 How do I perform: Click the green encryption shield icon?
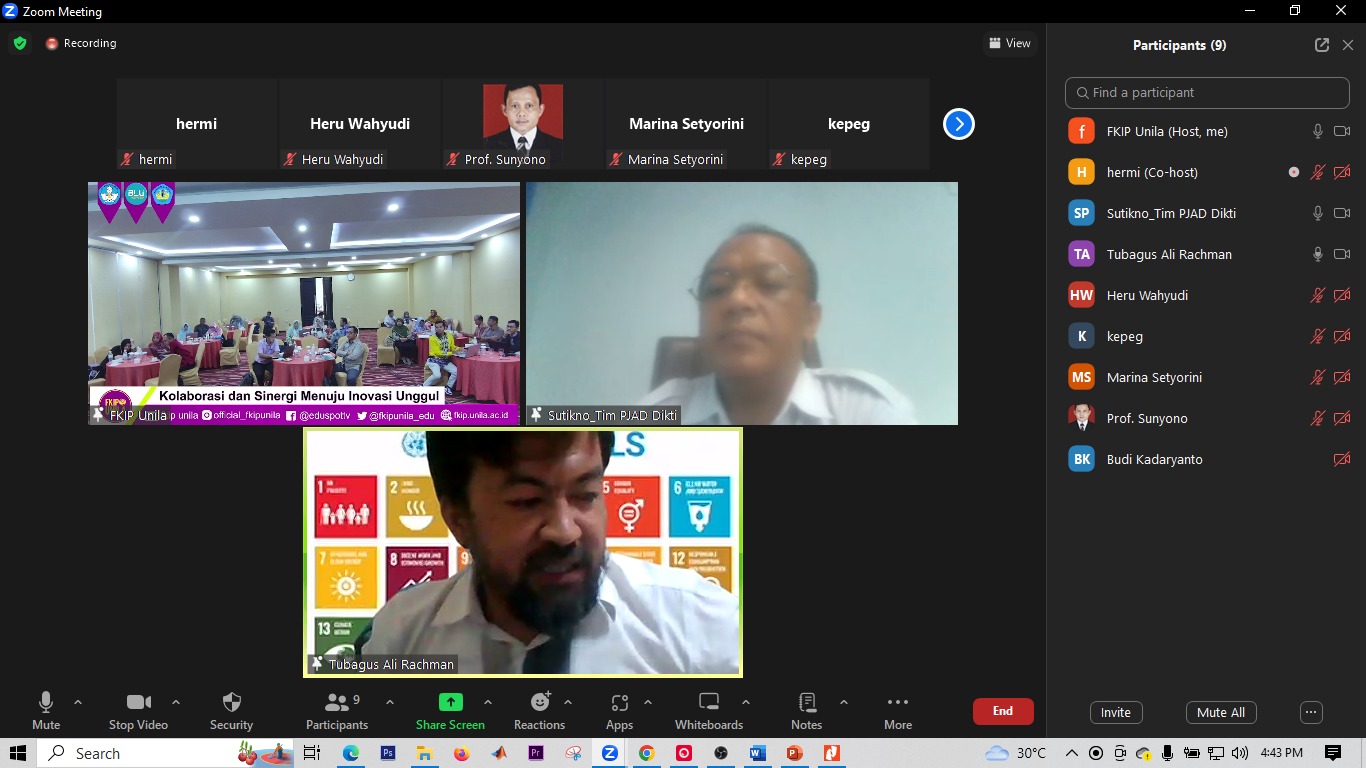pyautogui.click(x=20, y=43)
